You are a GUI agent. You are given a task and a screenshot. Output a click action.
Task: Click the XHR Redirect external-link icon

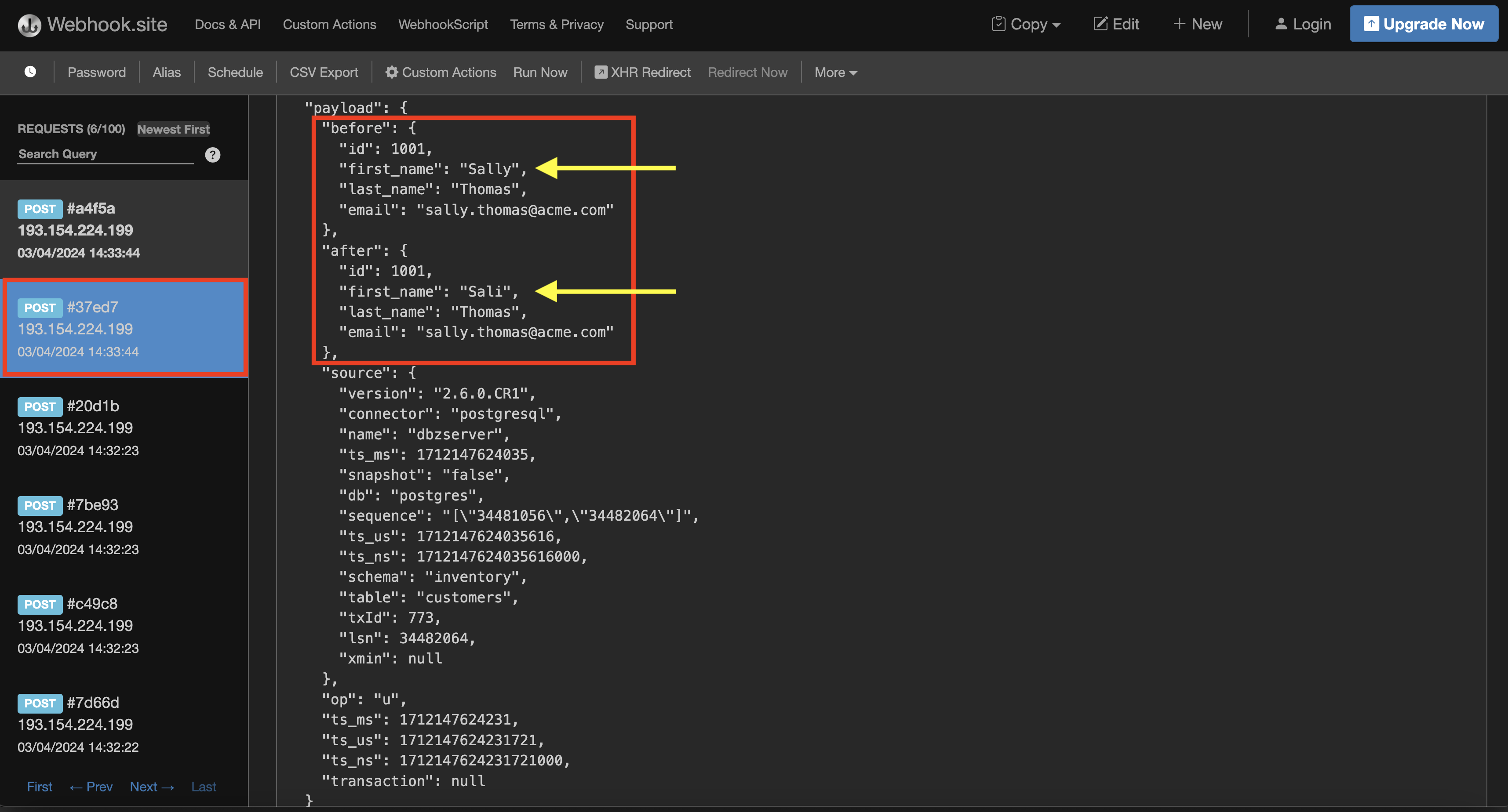click(x=601, y=71)
